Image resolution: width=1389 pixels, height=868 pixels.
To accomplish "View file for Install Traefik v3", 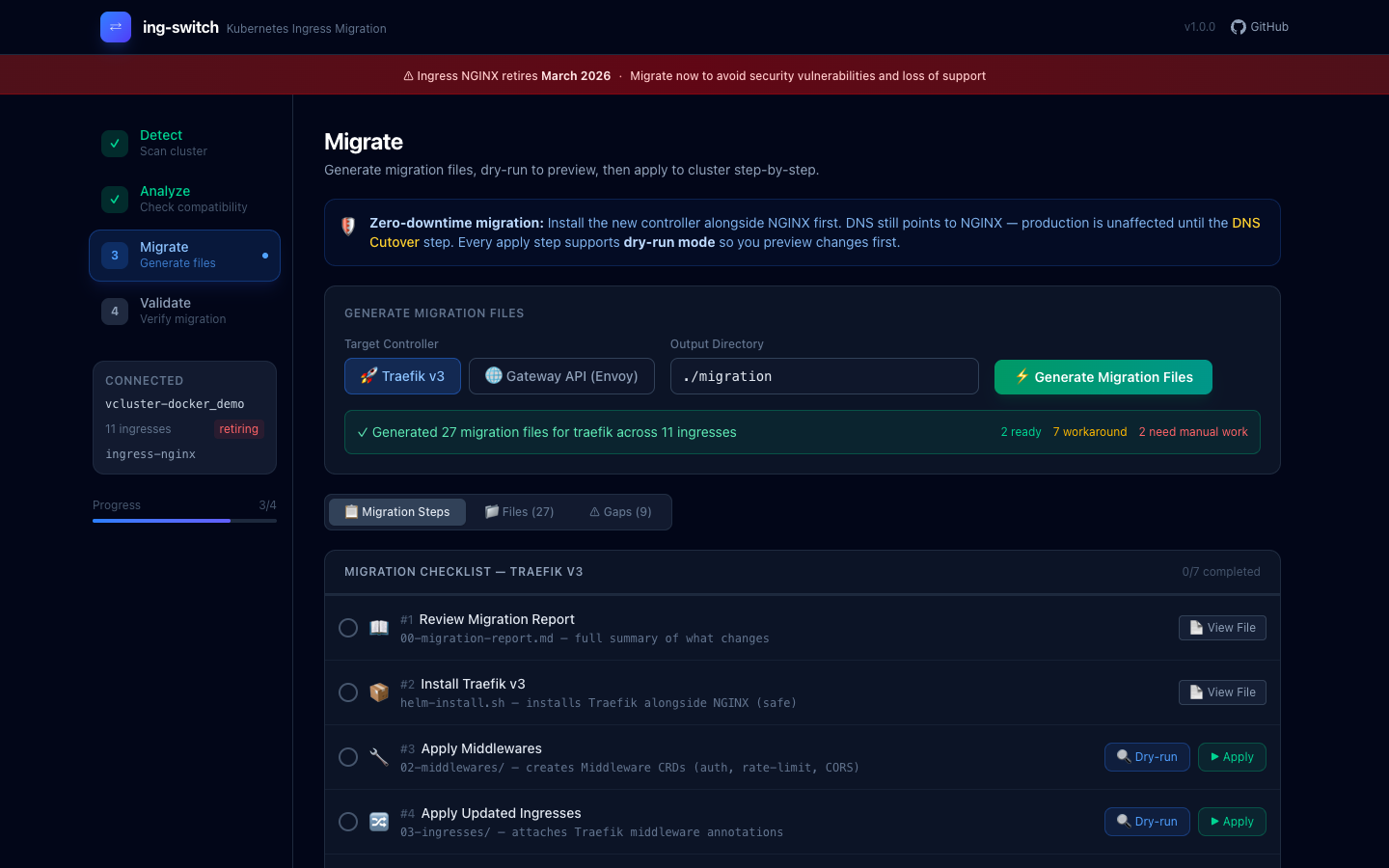I will [1222, 692].
